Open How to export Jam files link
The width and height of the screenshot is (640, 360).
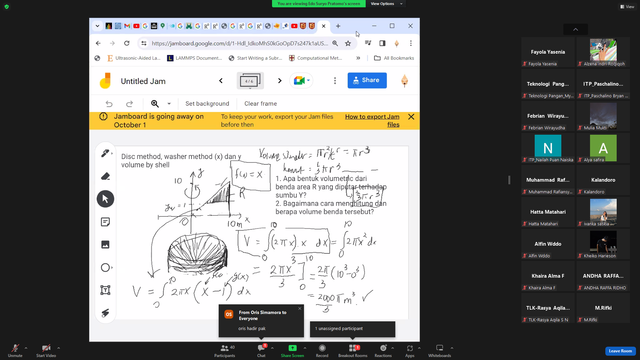(372, 120)
